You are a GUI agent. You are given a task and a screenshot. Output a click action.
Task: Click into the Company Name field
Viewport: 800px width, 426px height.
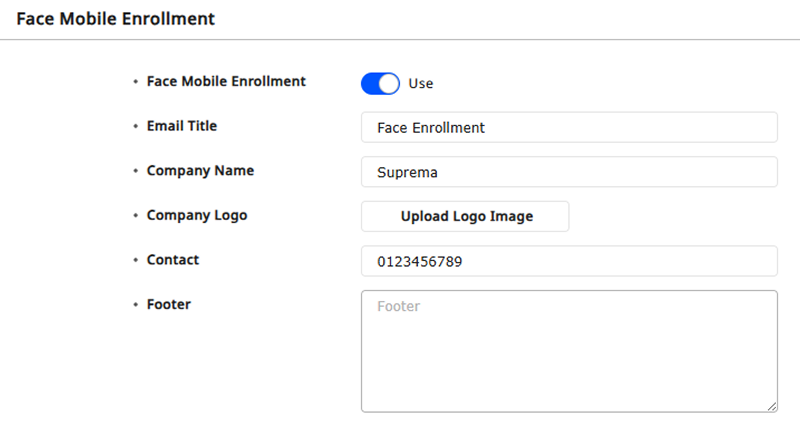(x=568, y=172)
